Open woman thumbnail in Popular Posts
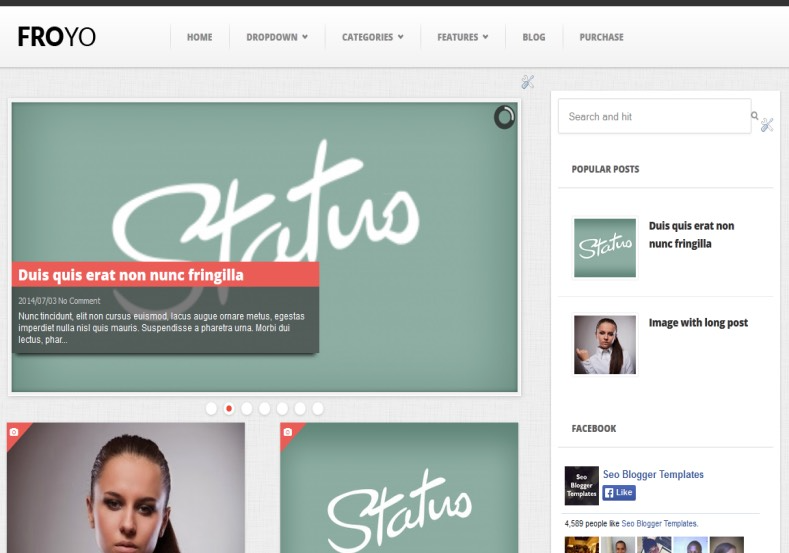789x553 pixels. point(605,345)
